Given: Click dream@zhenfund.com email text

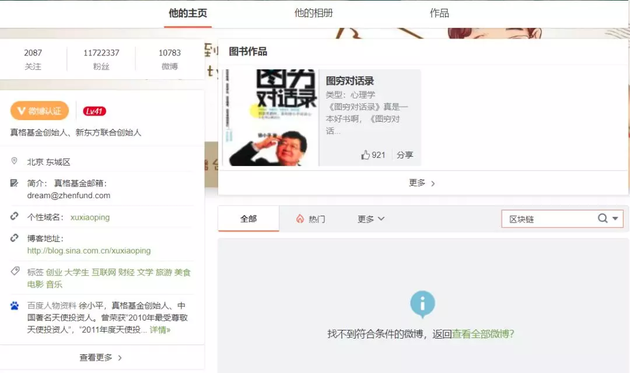Looking at the screenshot, I should pyautogui.click(x=69, y=195).
